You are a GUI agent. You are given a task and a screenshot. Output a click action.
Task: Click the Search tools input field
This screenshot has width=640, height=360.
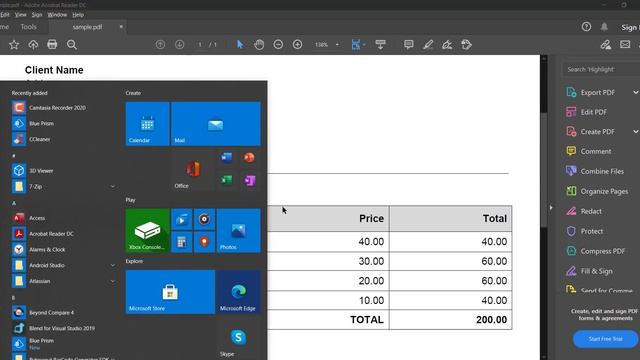[x=601, y=69]
